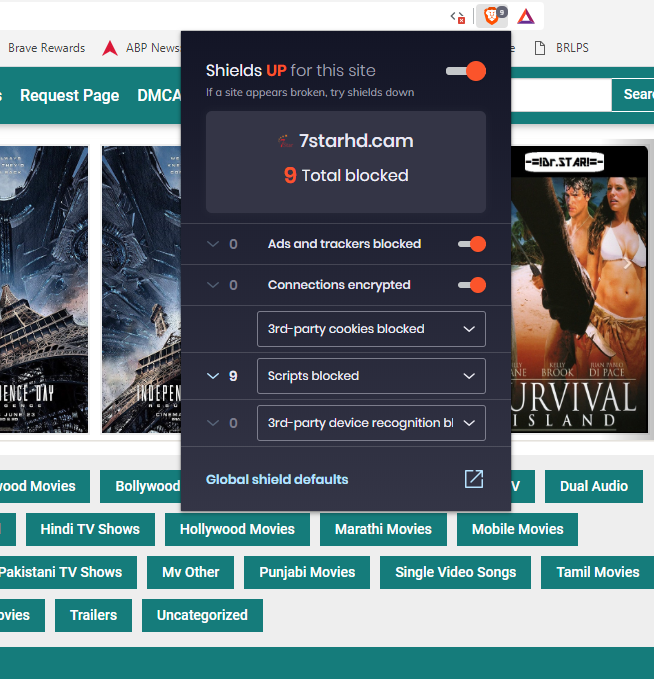654x679 pixels.
Task: Open the Brave Rewards triangle icon
Action: (526, 16)
